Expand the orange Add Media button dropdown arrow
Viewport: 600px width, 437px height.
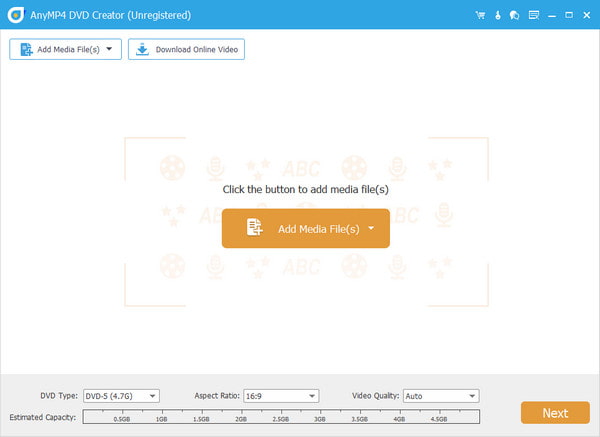pyautogui.click(x=371, y=228)
